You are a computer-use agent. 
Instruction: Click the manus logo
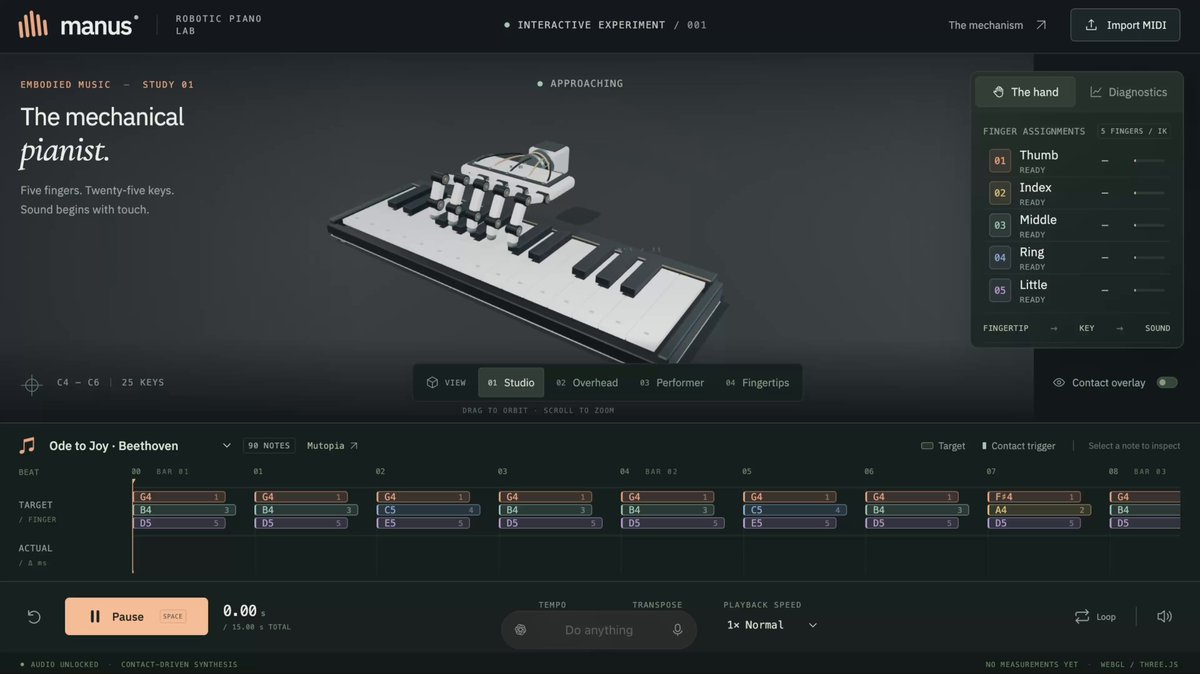78,25
